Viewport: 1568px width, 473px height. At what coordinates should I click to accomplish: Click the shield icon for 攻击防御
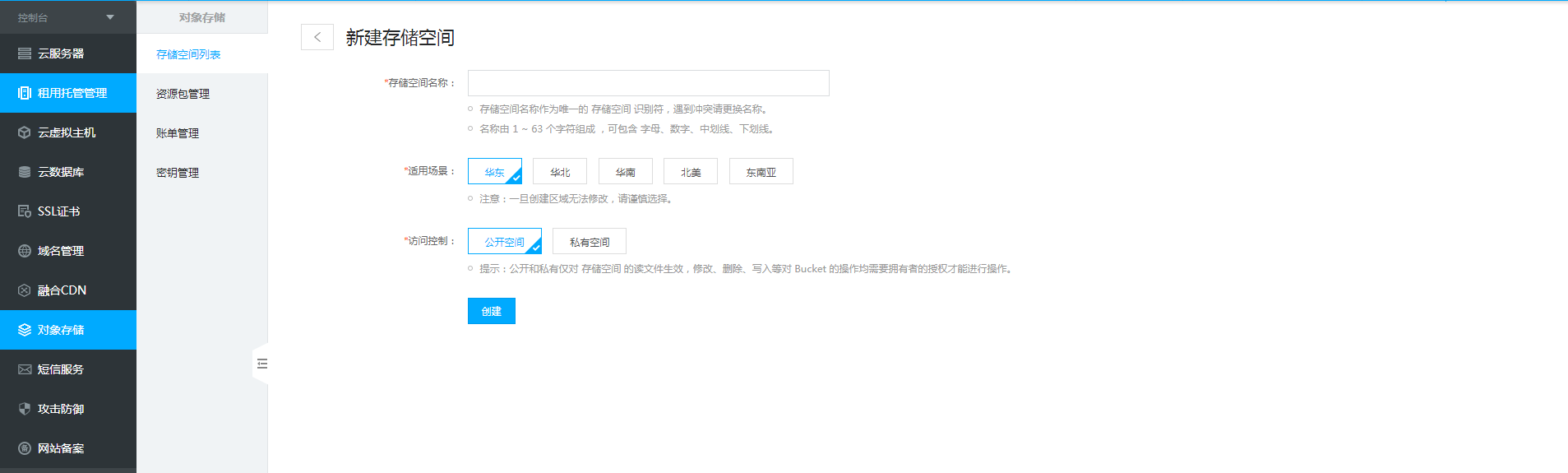pos(25,409)
